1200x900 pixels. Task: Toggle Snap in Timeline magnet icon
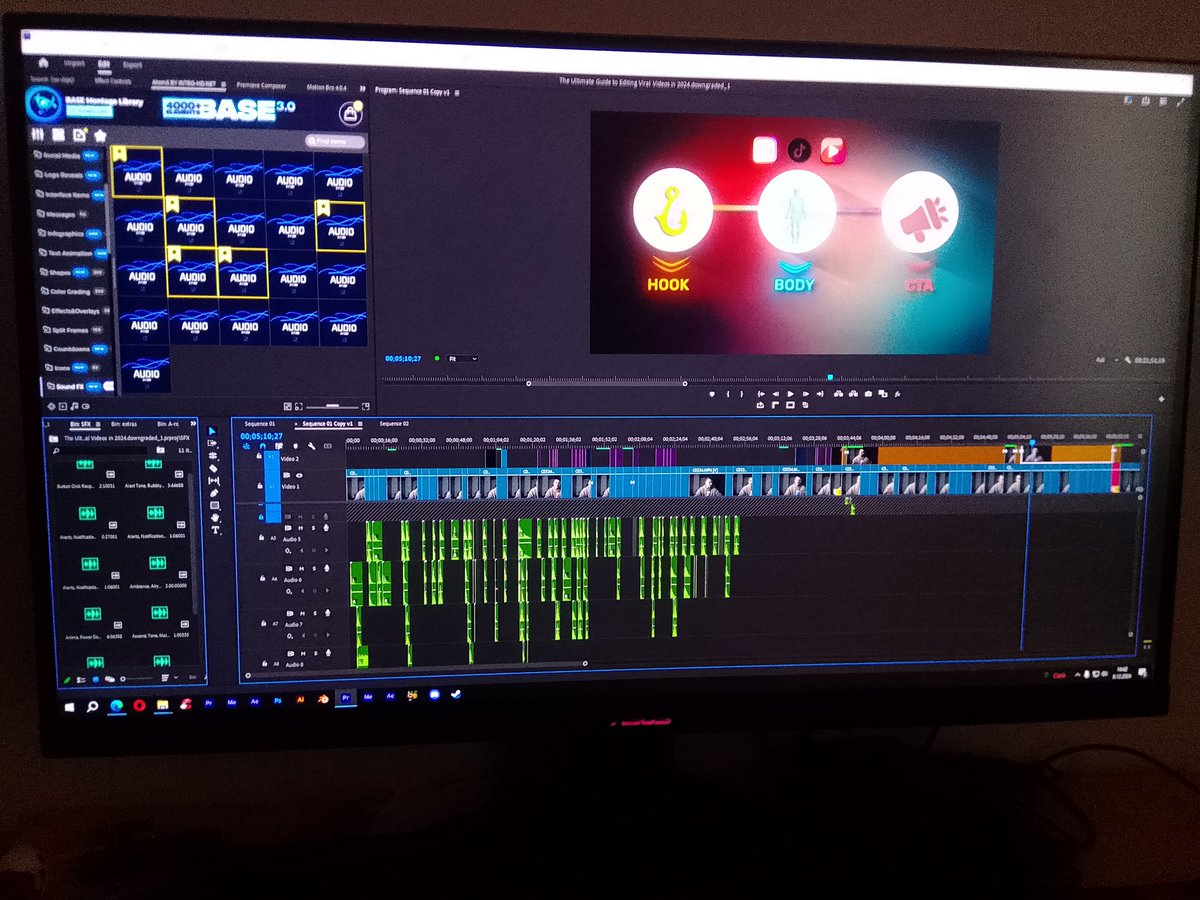[x=262, y=446]
